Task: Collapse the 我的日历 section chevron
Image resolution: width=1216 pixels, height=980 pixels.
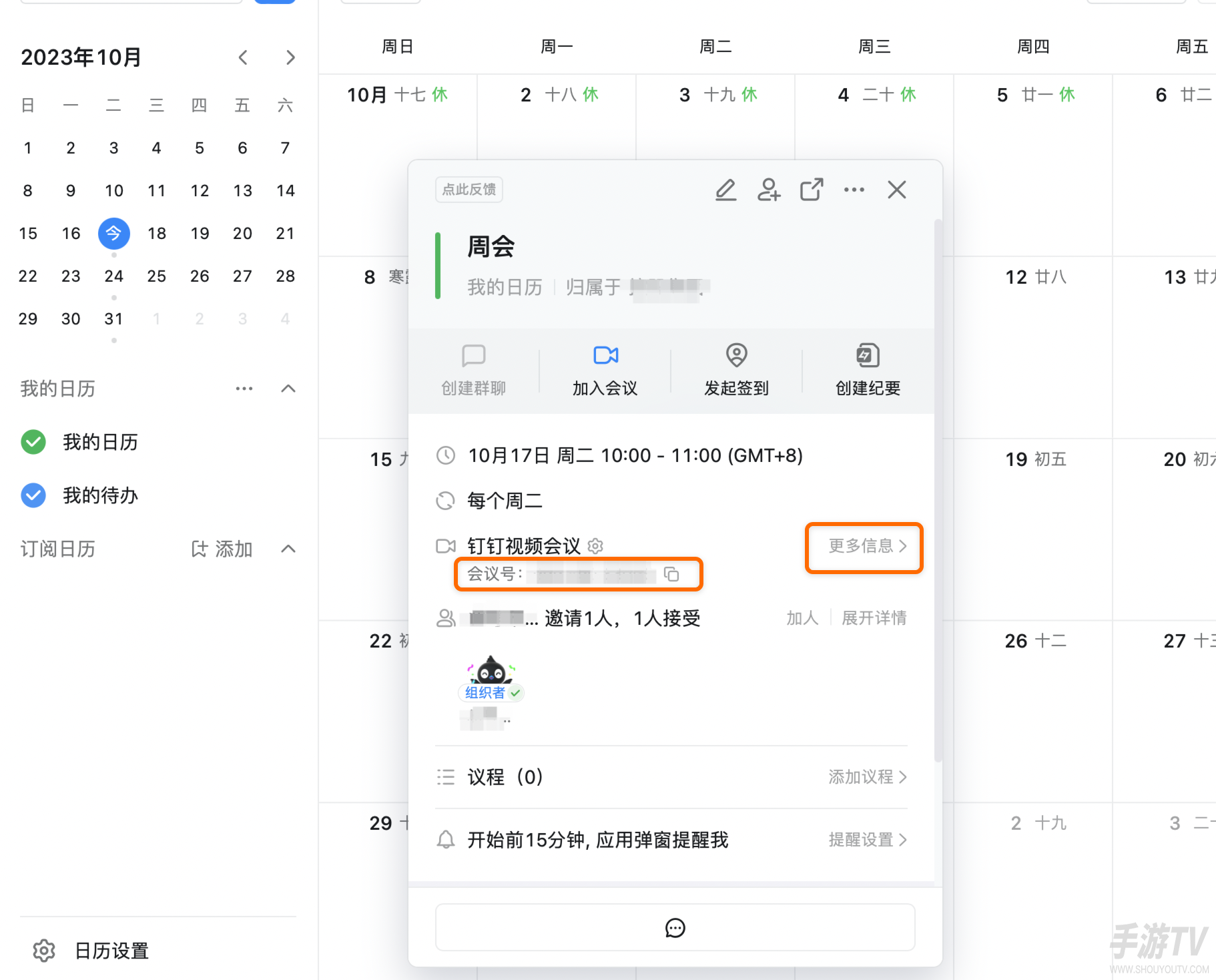Action: 288,389
